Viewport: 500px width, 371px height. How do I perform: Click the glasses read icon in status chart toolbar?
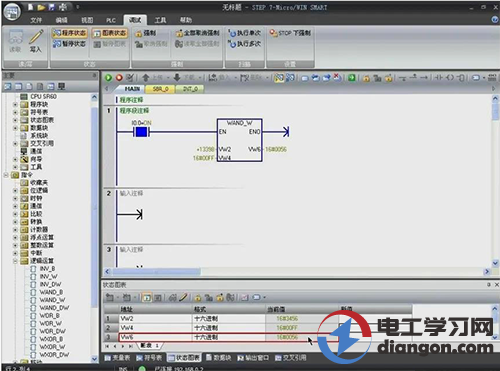point(172,297)
